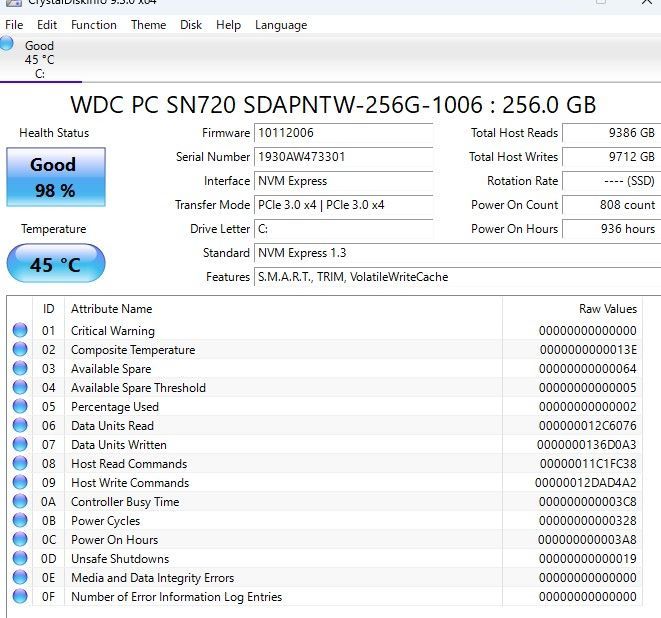The height and width of the screenshot is (618, 661).
Task: Click the Temperature label above 45 °C
Action: click(54, 229)
